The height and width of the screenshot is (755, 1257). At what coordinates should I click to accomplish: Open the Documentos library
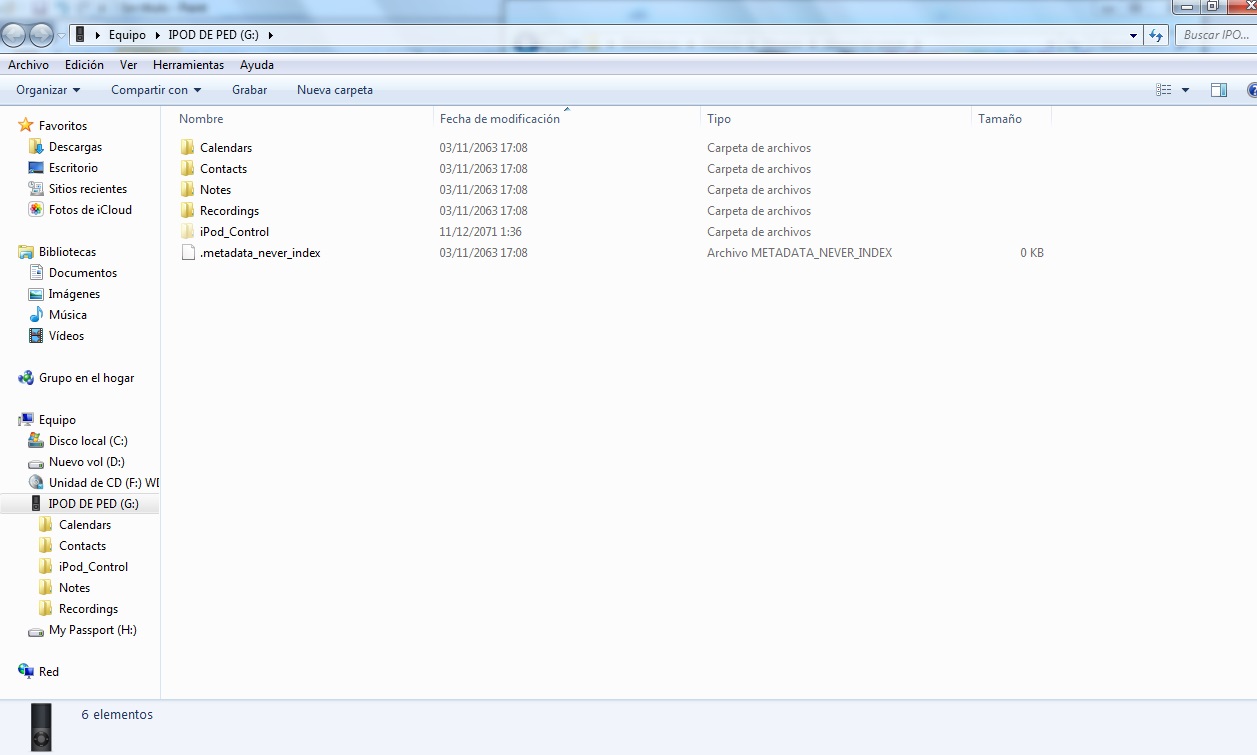(83, 273)
